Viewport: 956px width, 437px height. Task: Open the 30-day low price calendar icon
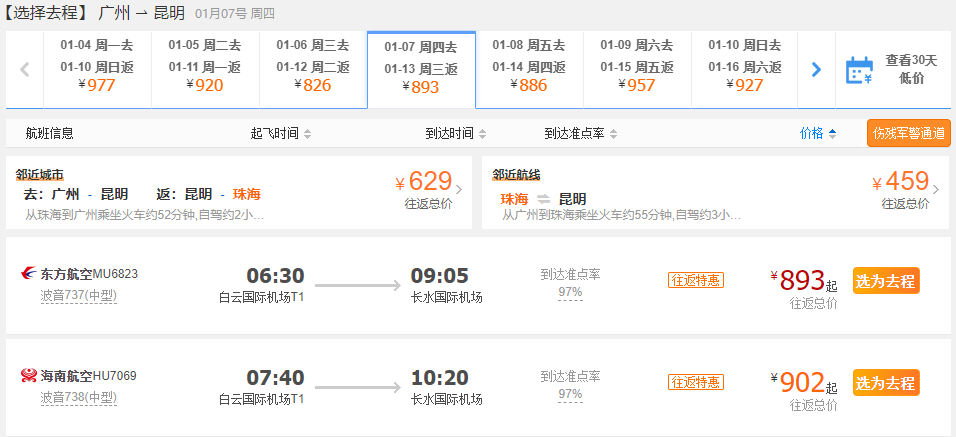[859, 70]
